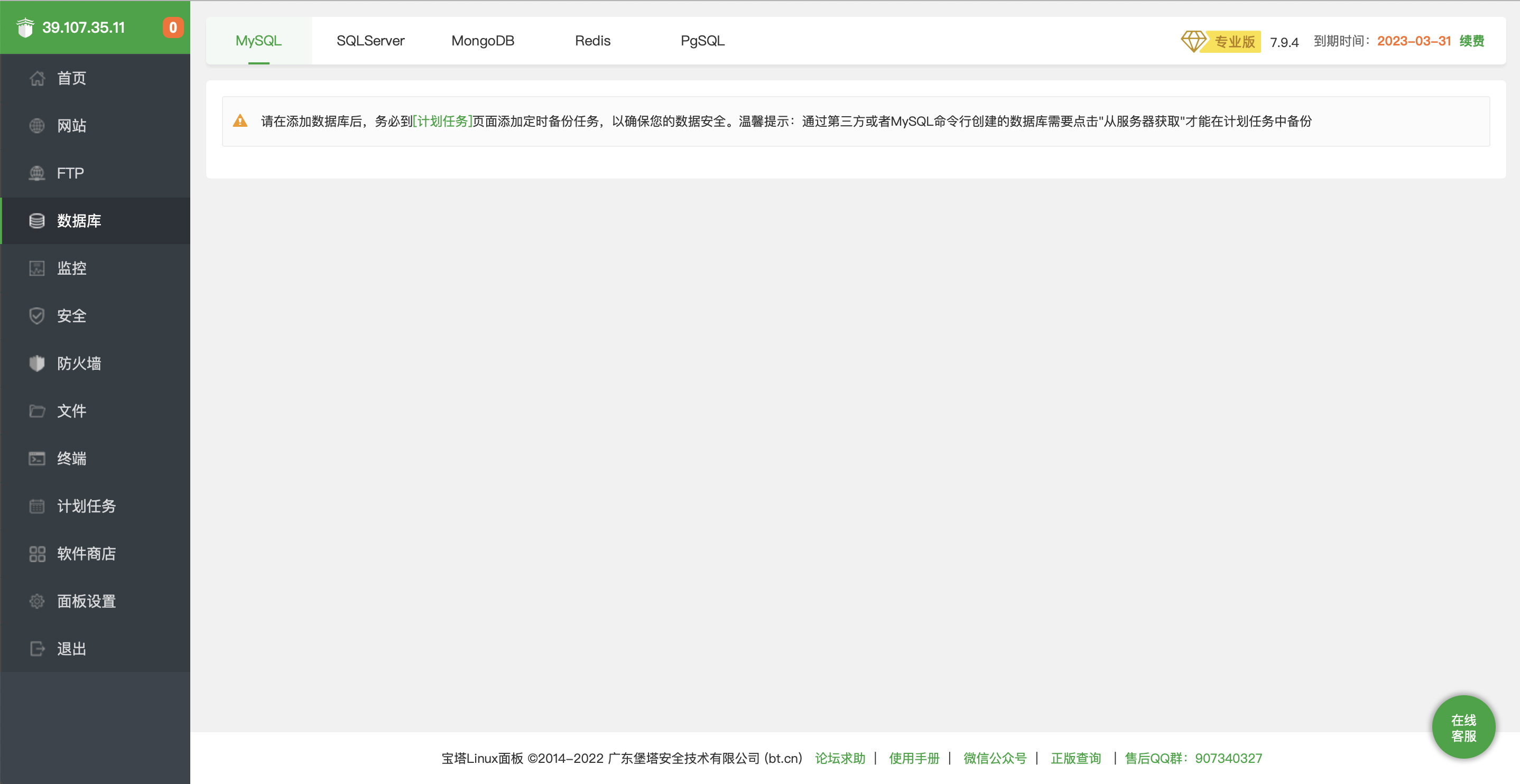Click the 宝塔Linux面板 copyright text

tap(622, 758)
